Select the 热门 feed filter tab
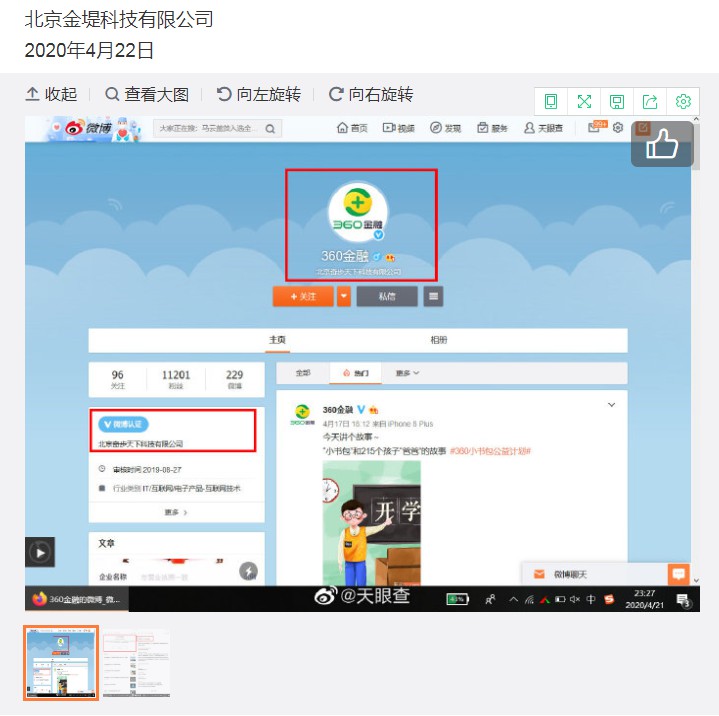 (355, 373)
